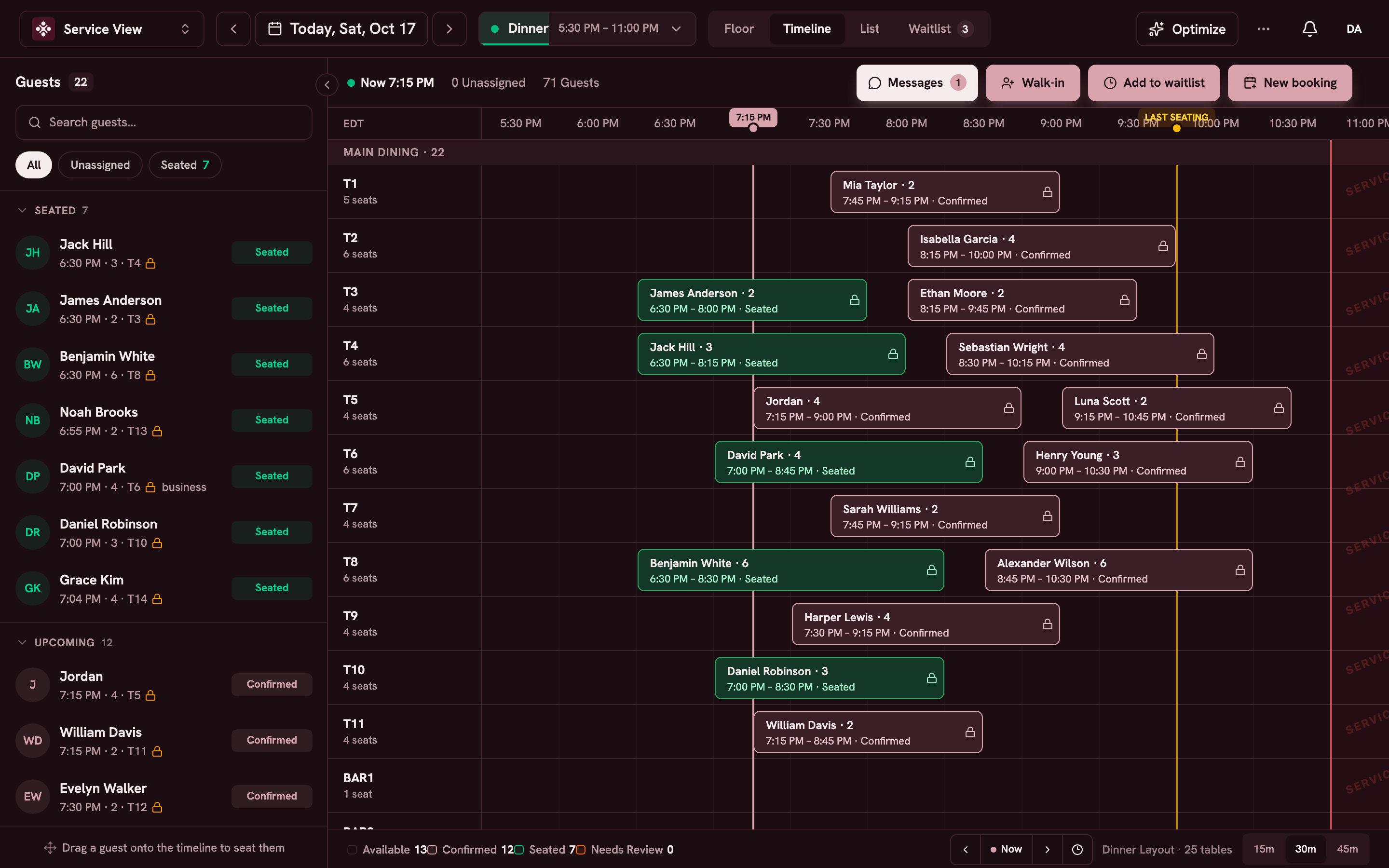
Task: Click the clock icon beside Now control
Action: click(x=1077, y=849)
